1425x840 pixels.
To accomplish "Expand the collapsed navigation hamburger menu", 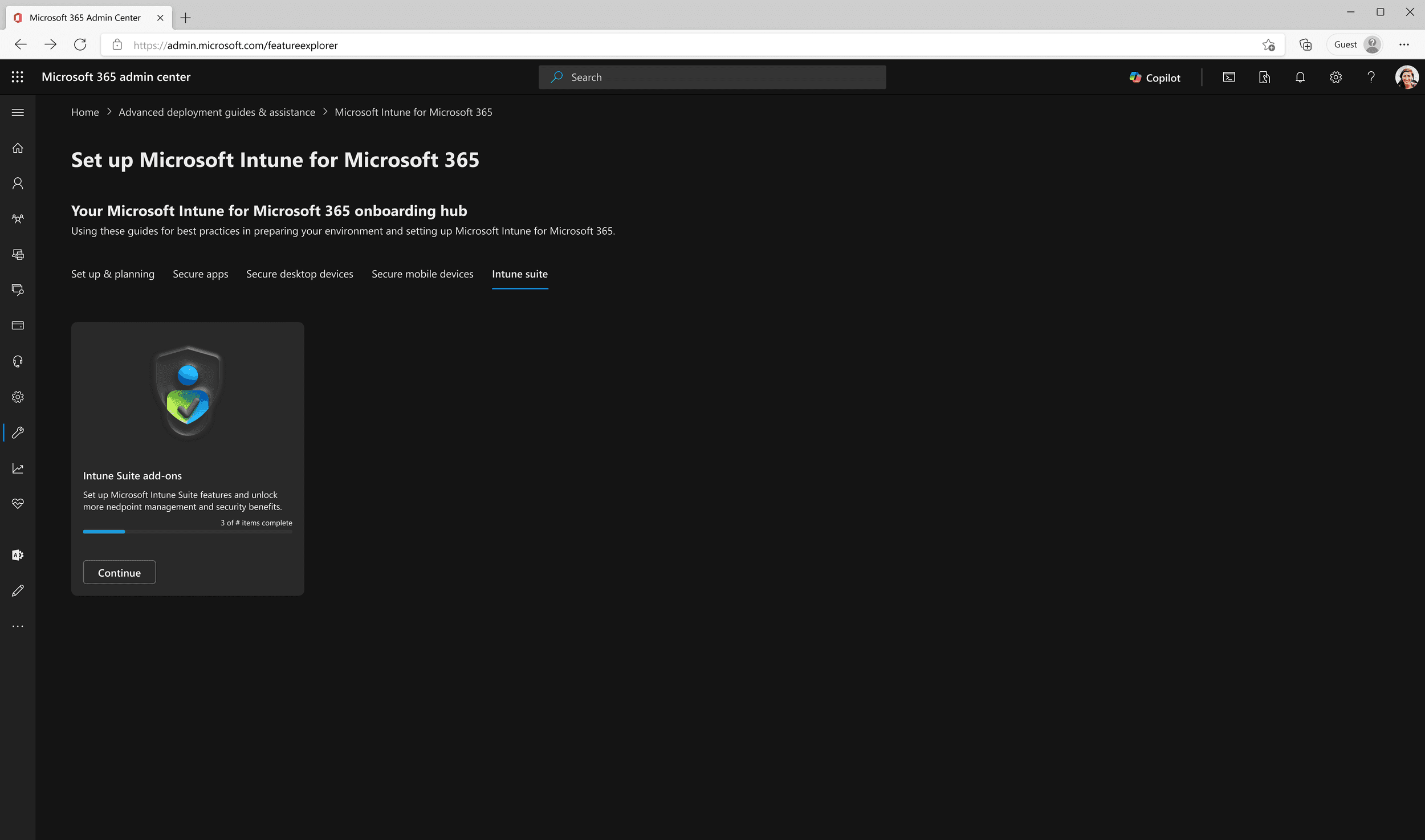I will 18,112.
